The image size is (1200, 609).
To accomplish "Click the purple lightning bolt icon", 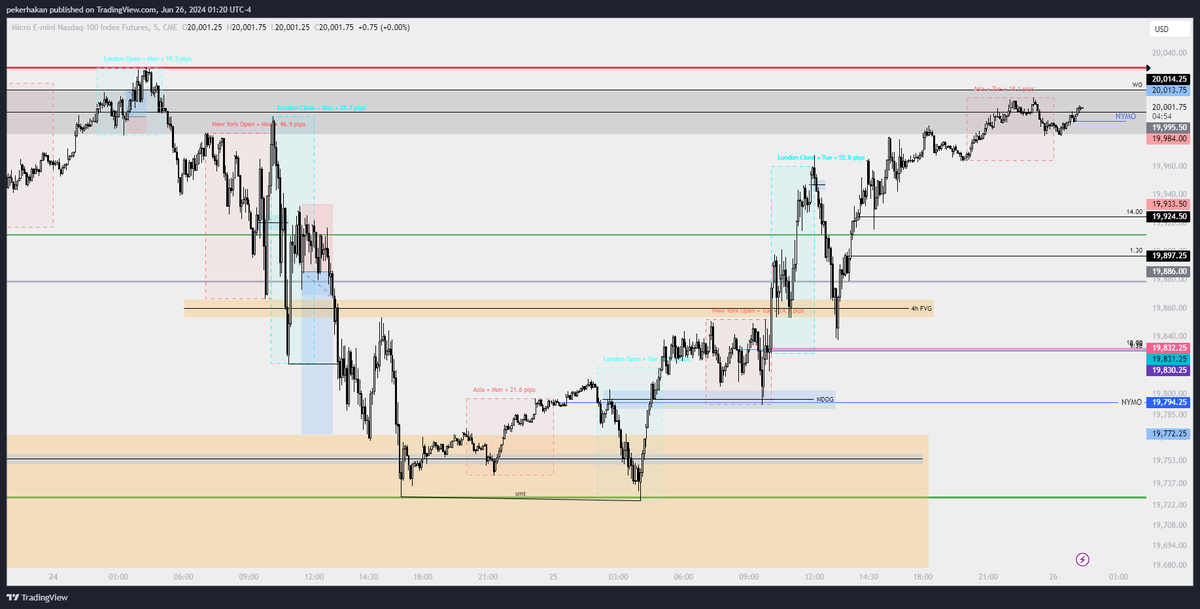I will point(1082,559).
